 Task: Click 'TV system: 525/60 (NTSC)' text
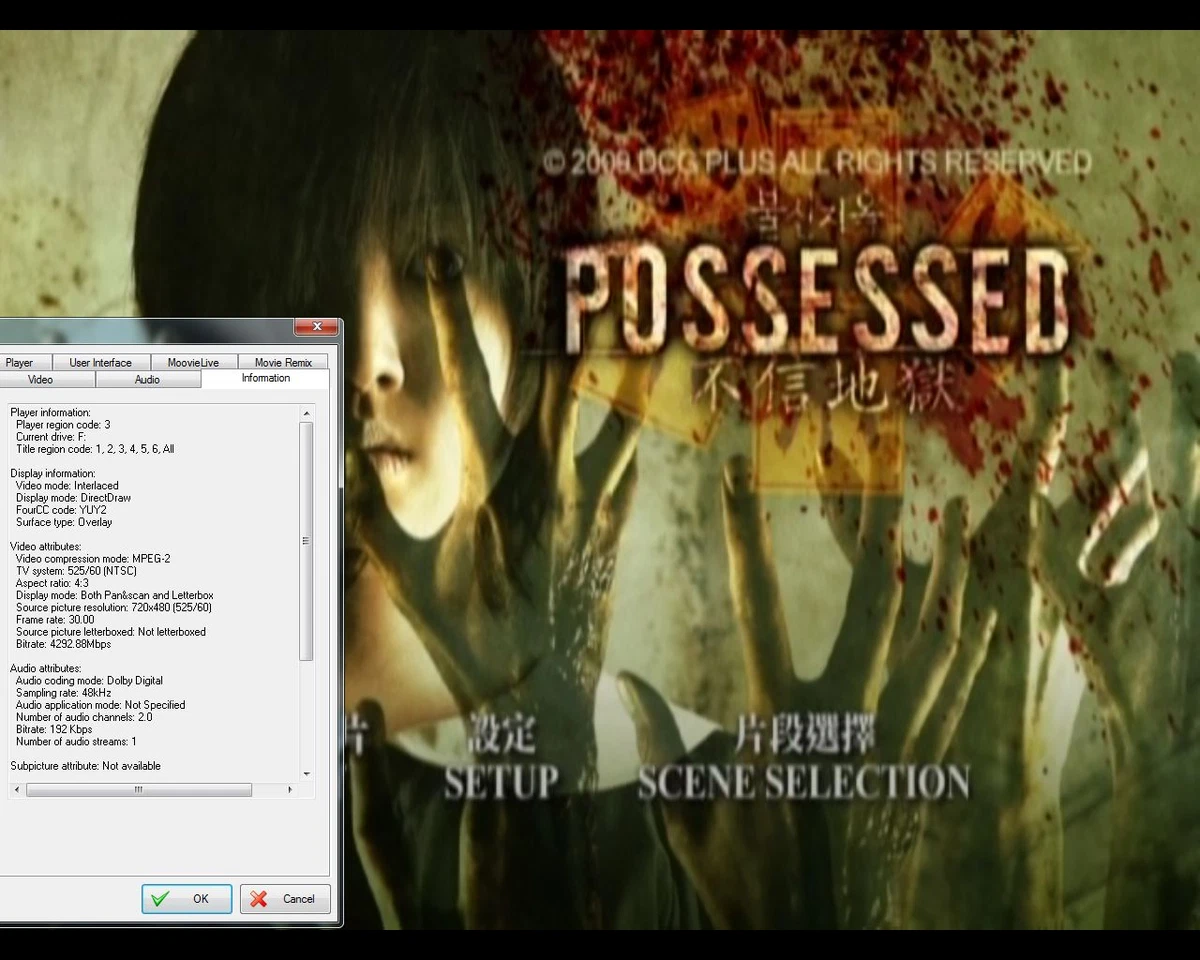click(x=74, y=571)
